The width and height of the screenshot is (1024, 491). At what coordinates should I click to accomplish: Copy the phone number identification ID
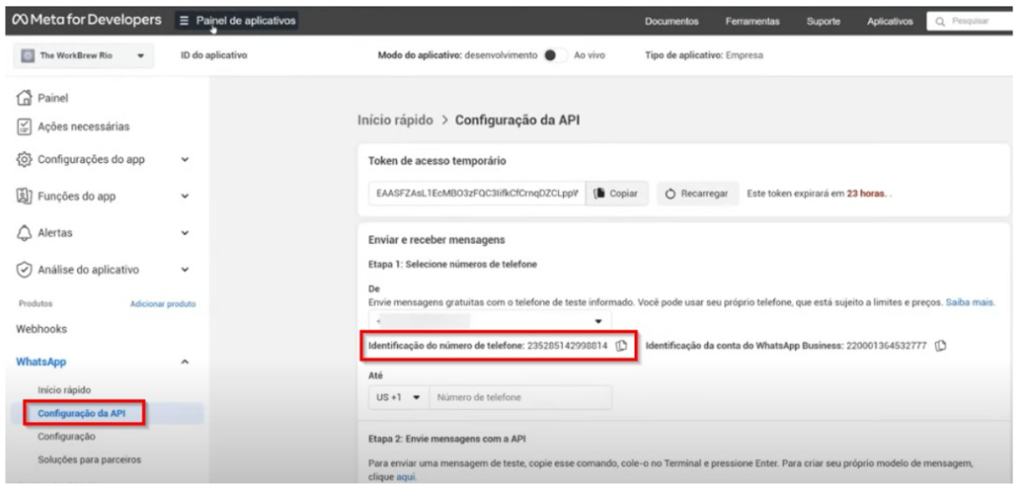622,346
